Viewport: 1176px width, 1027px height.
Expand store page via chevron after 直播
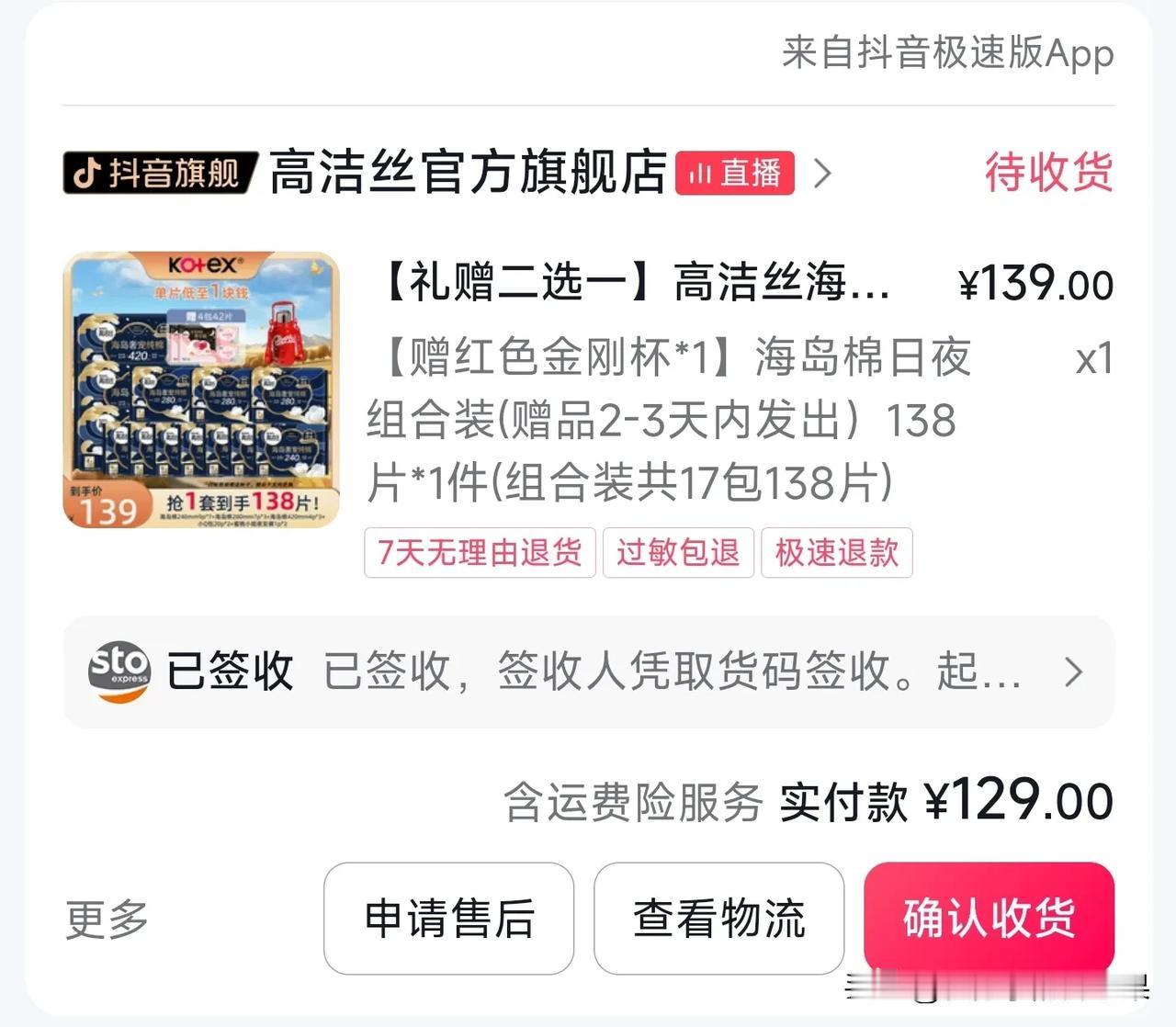[822, 173]
